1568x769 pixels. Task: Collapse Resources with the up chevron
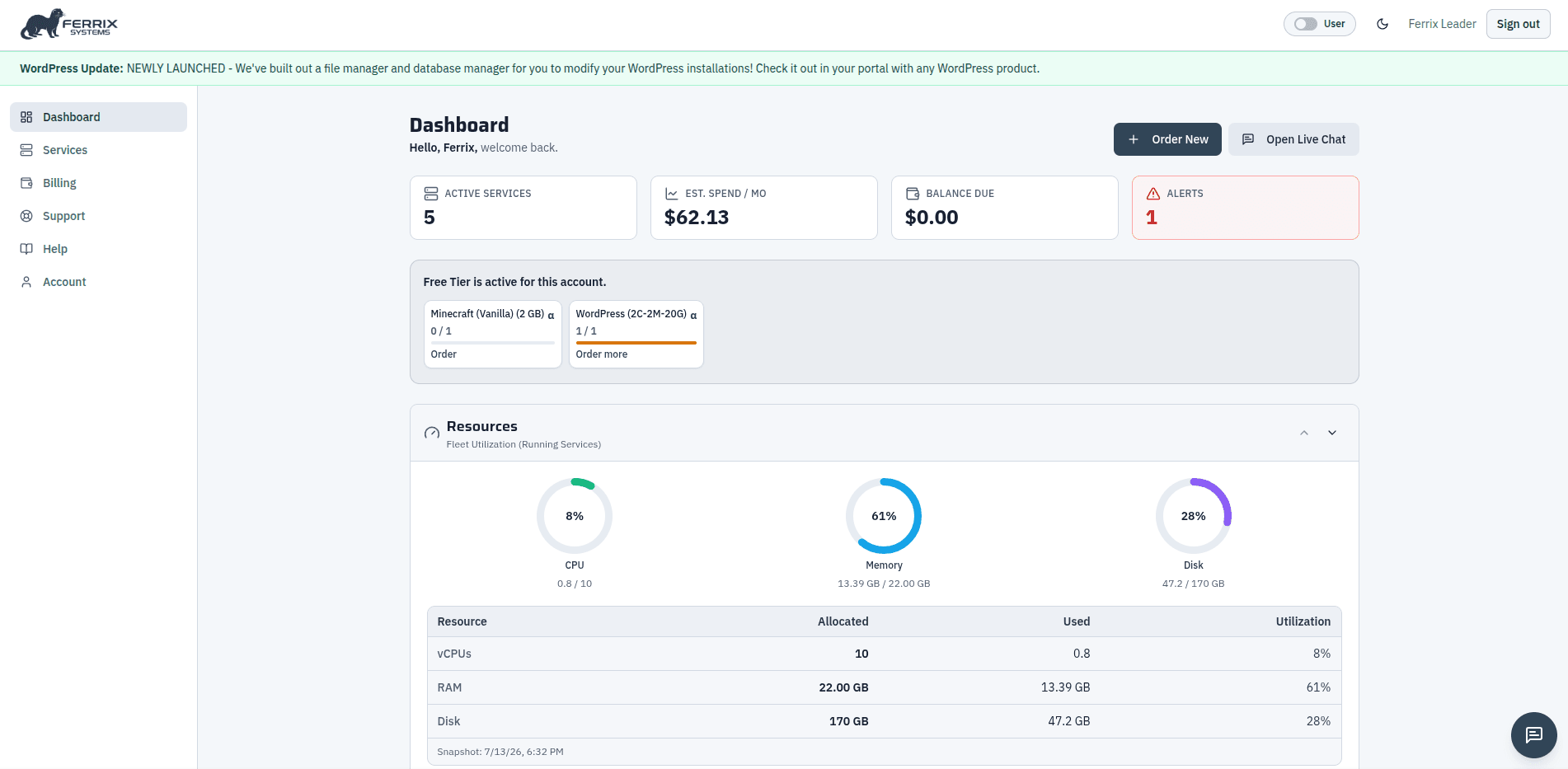click(1304, 433)
